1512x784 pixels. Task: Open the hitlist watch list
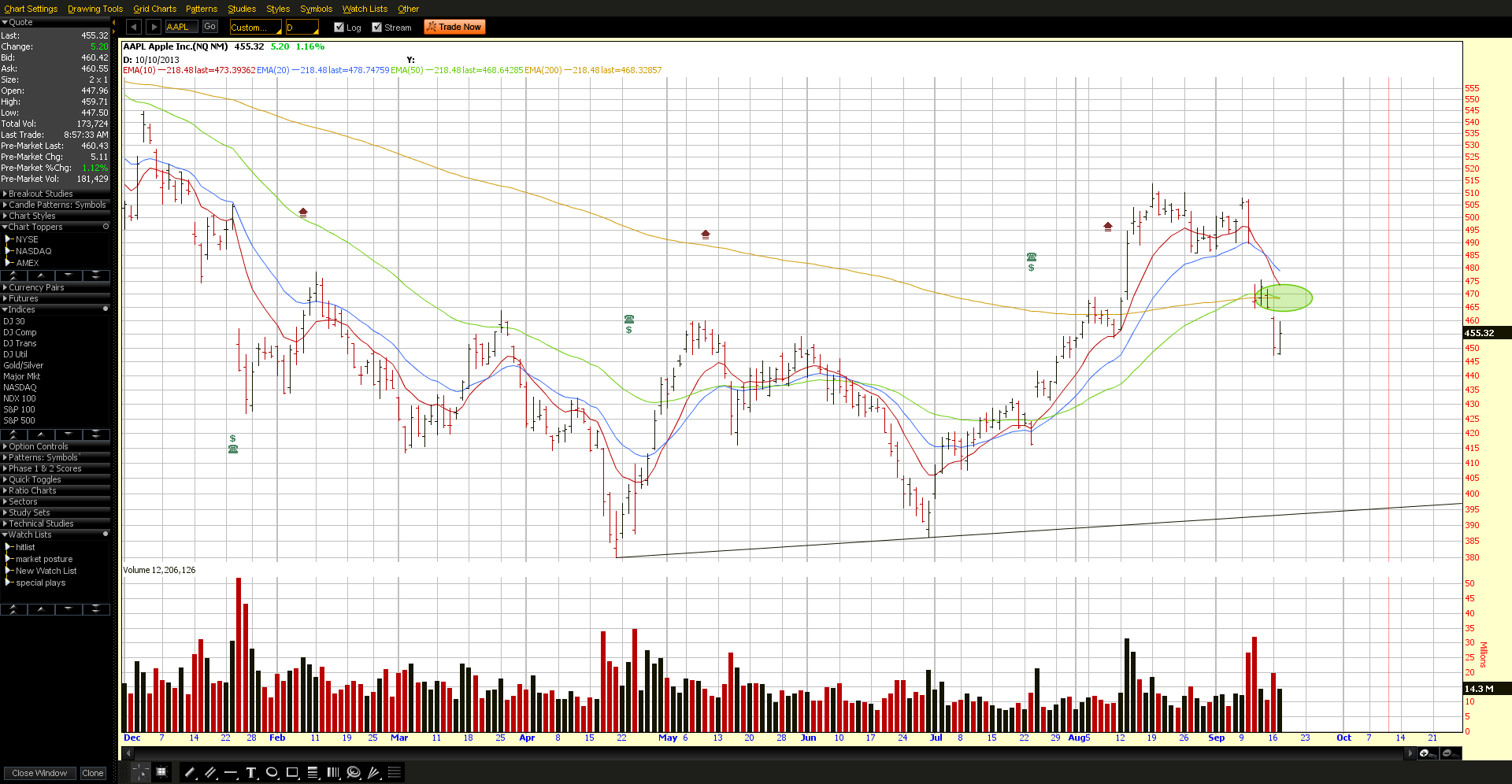point(25,547)
